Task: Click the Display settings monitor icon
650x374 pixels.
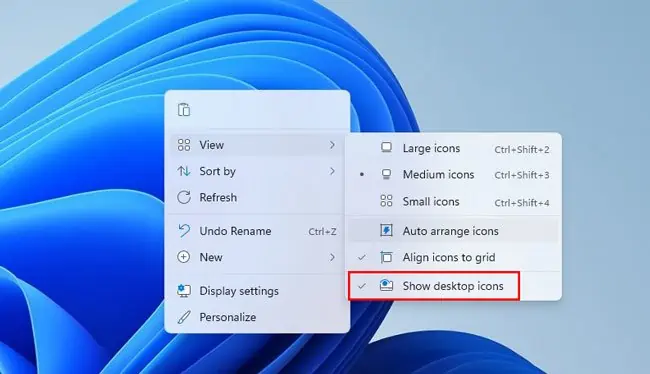Action: pos(184,291)
